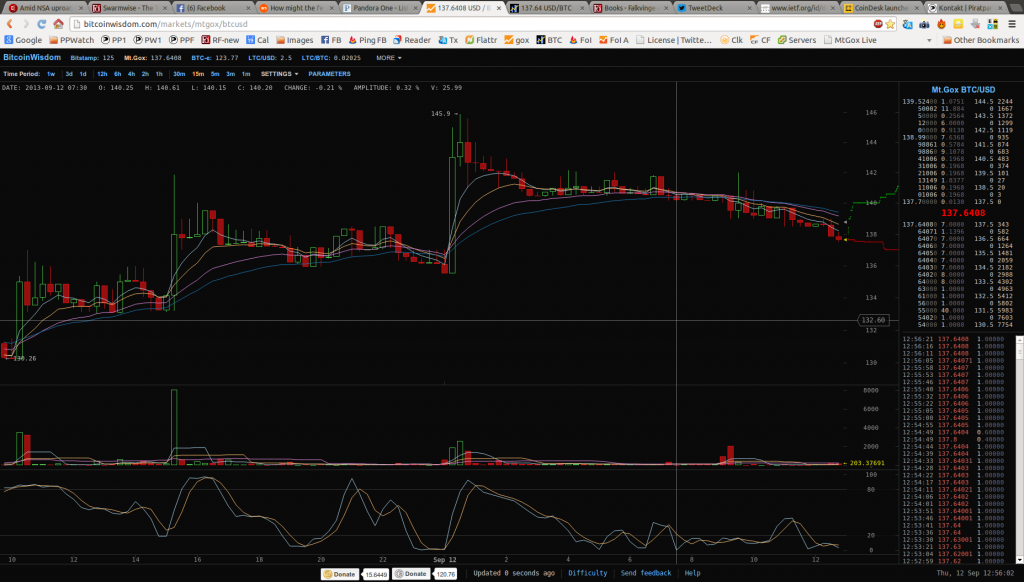Open the Reader bookmark
The width and height of the screenshot is (1024, 582).
(x=412, y=40)
